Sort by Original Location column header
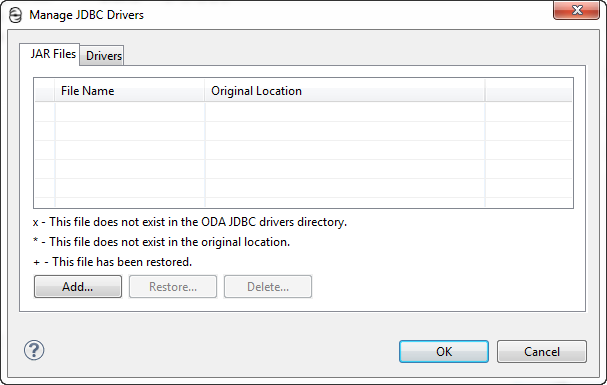 (x=345, y=91)
